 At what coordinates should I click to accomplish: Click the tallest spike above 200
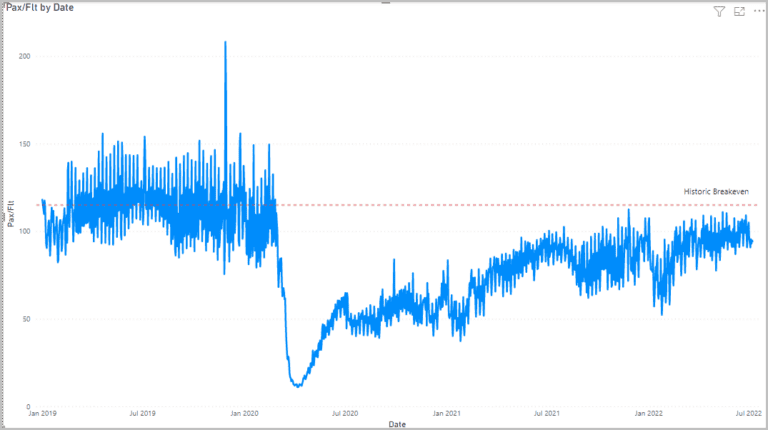point(225,44)
